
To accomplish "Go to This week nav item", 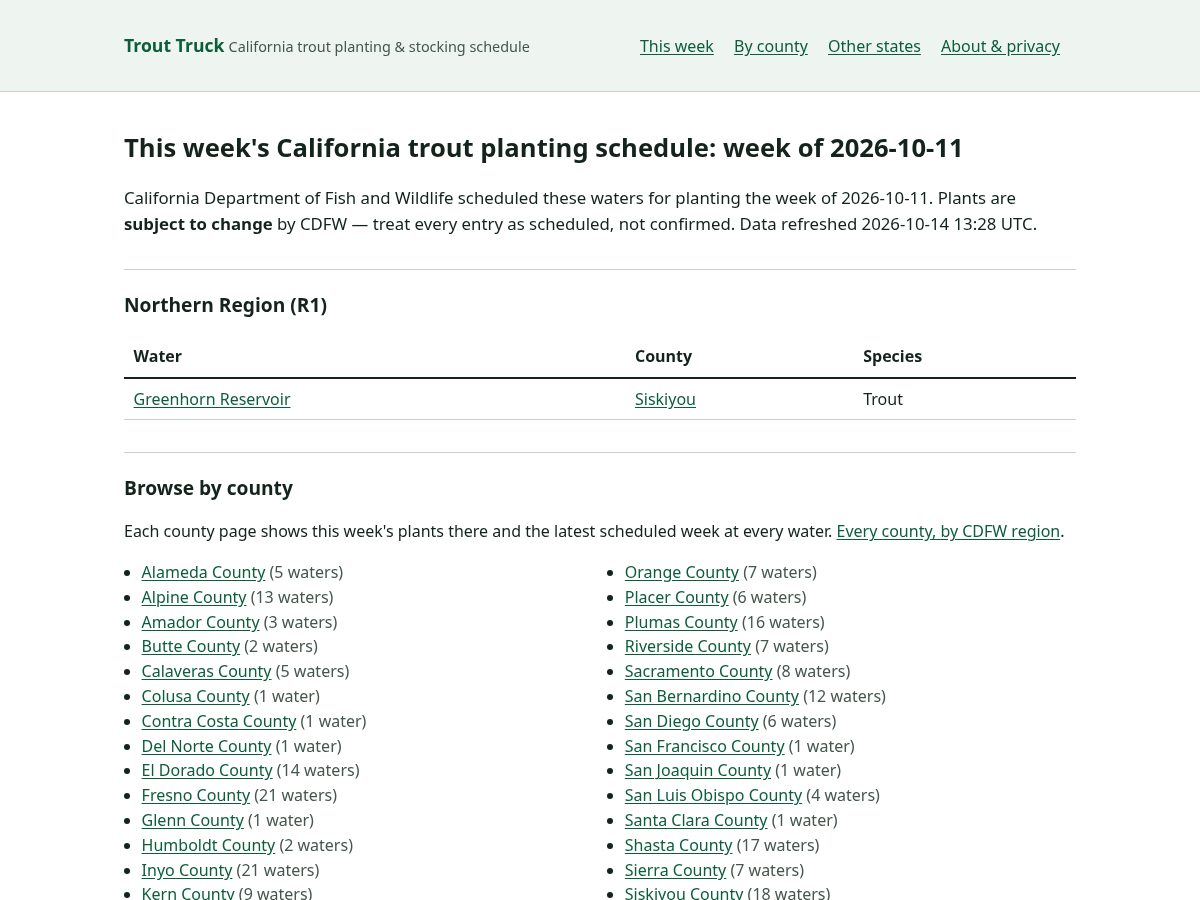I will 677,46.
